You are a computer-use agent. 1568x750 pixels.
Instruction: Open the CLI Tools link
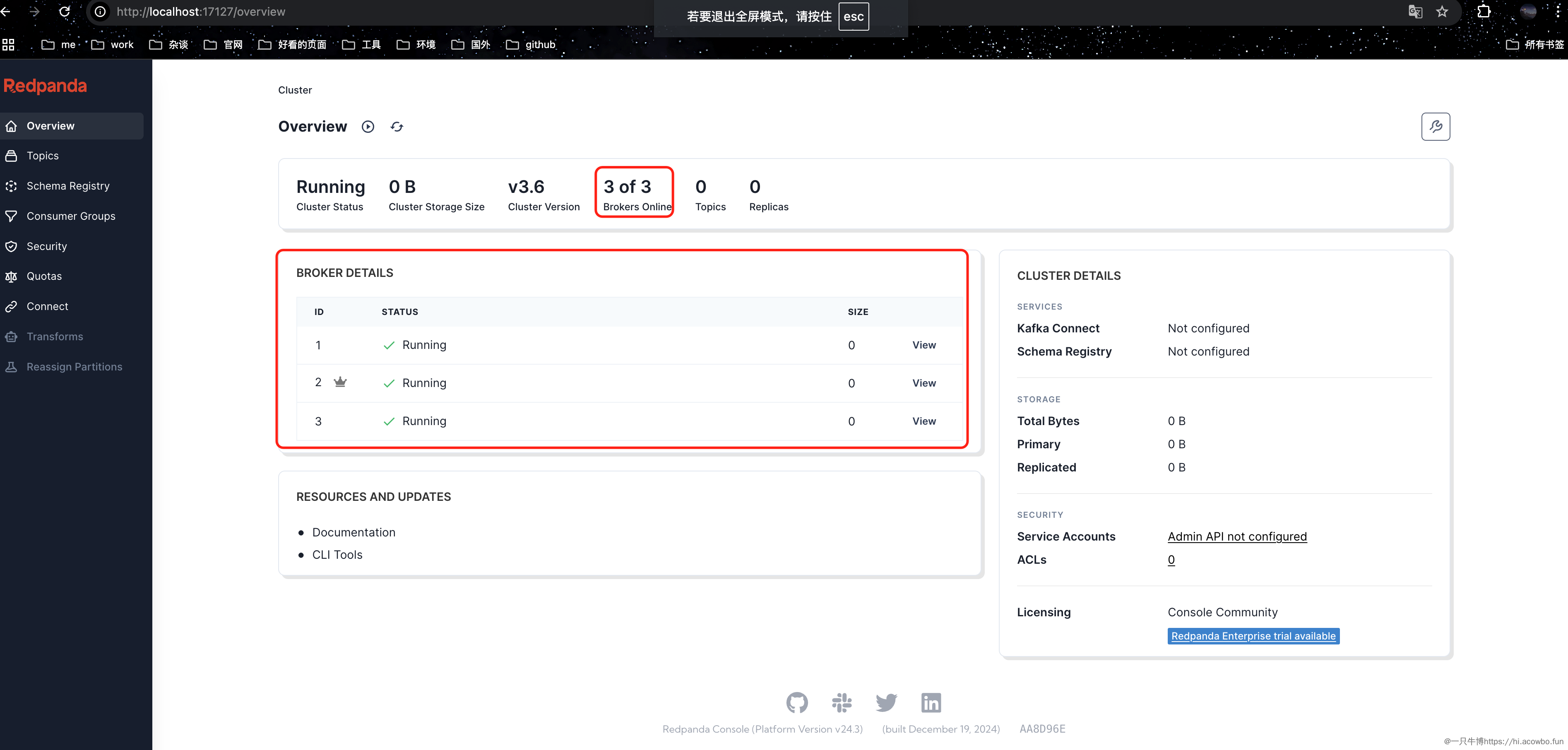pyautogui.click(x=337, y=555)
